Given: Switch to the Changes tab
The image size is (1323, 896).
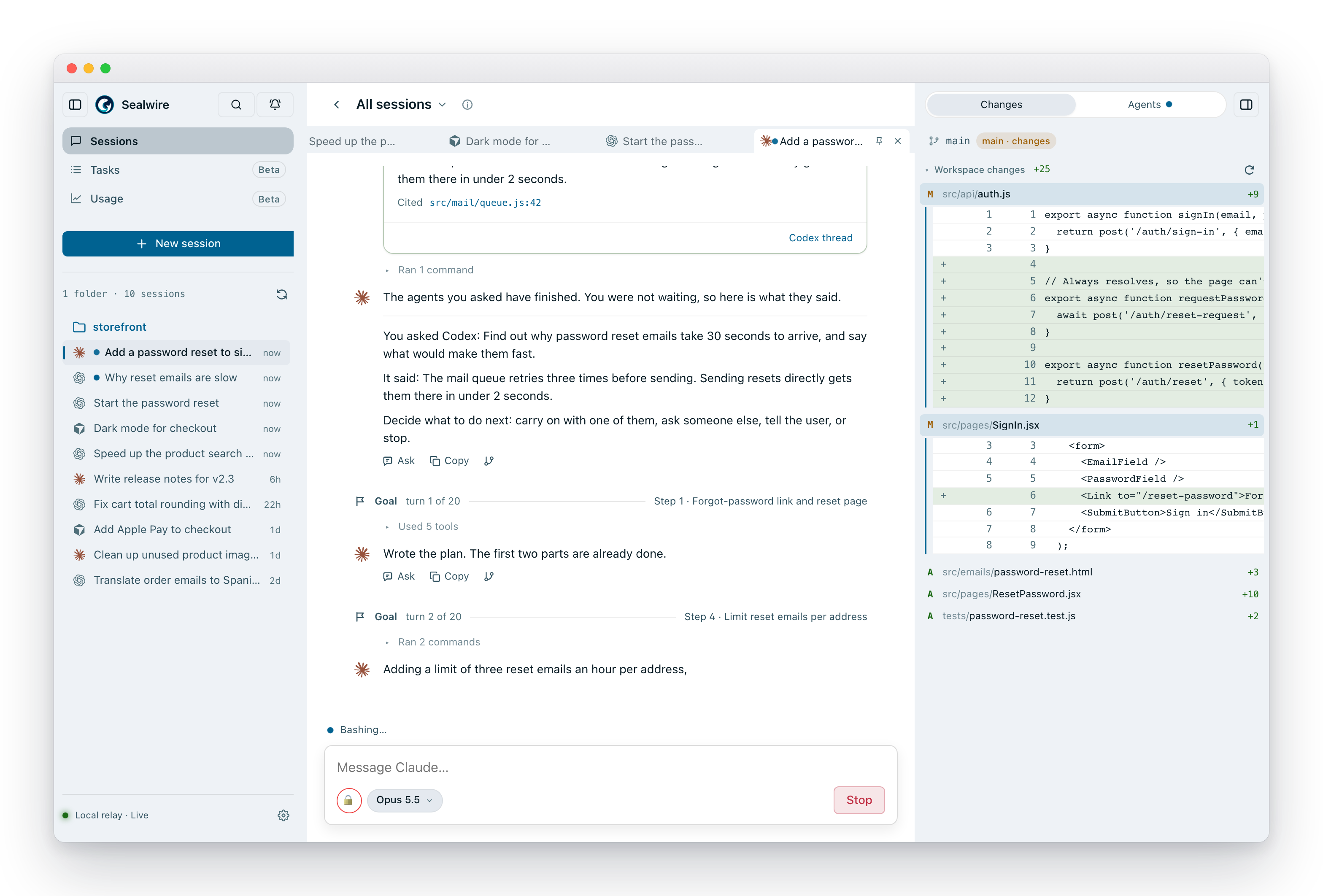Looking at the screenshot, I should point(1001,105).
